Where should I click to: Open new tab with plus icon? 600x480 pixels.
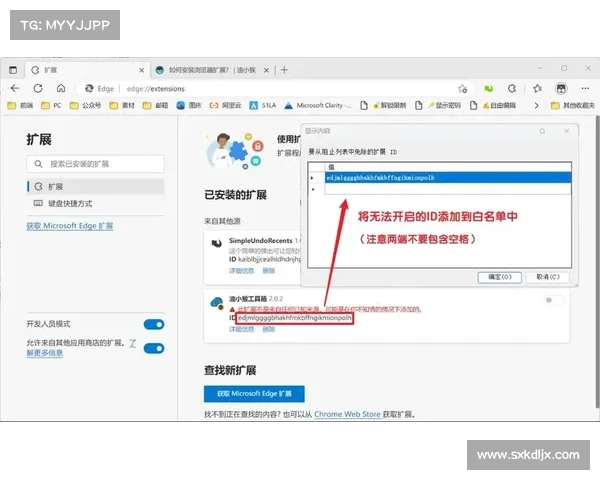tap(285, 70)
